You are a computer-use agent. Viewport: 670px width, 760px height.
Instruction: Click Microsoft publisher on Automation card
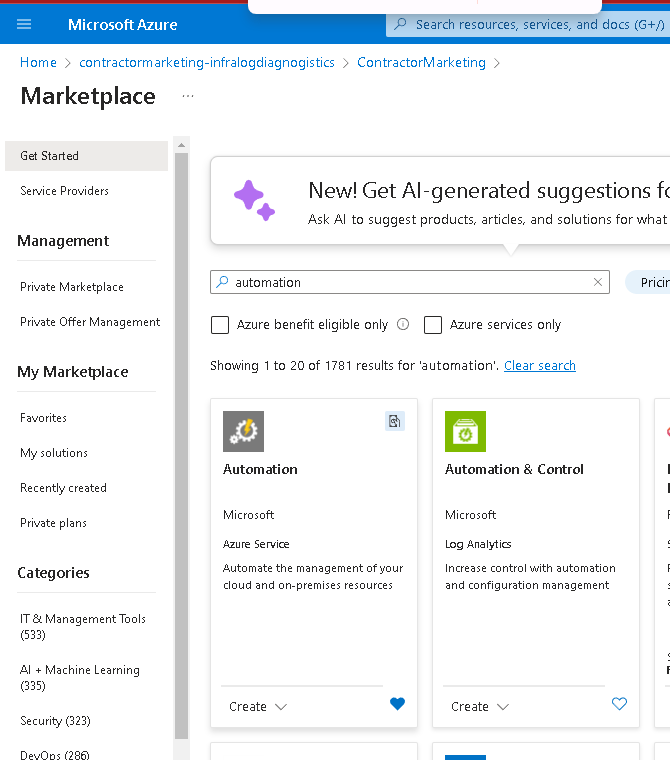pyautogui.click(x=249, y=515)
